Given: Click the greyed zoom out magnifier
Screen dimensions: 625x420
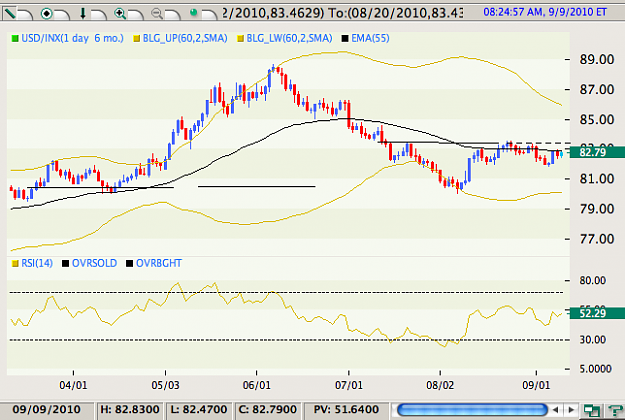Looking at the screenshot, I should point(157,14).
